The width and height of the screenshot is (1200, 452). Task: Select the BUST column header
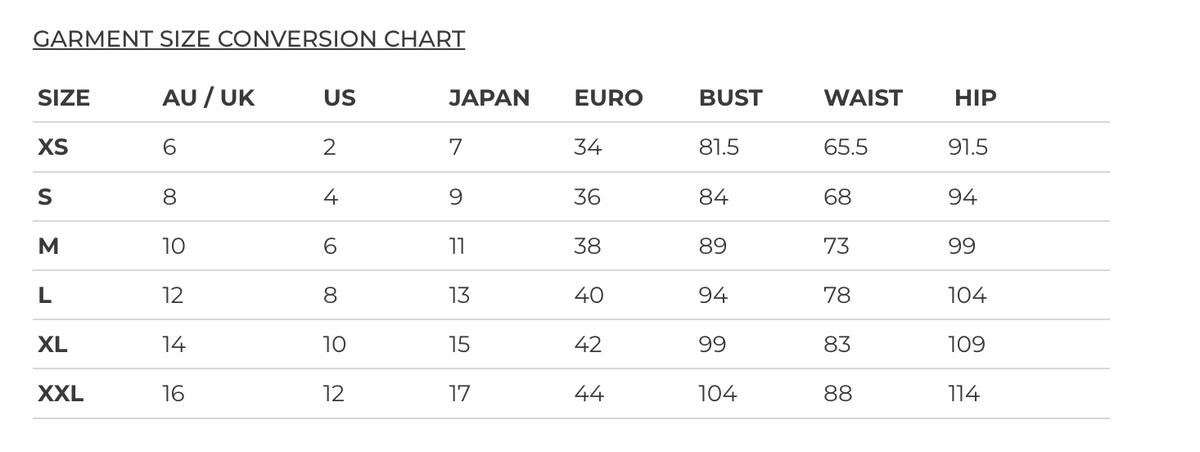click(x=730, y=98)
